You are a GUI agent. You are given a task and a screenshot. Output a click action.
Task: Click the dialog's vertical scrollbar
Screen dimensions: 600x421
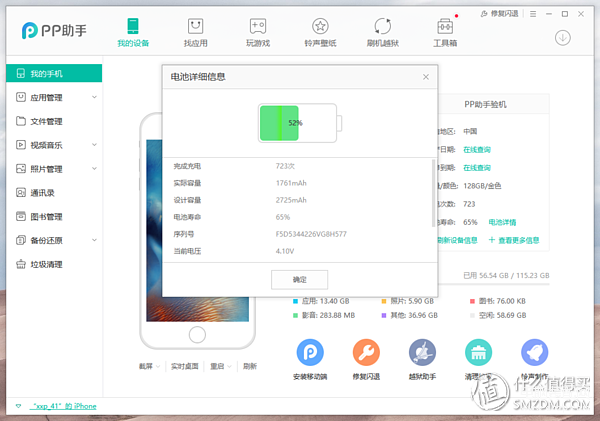tap(433, 193)
